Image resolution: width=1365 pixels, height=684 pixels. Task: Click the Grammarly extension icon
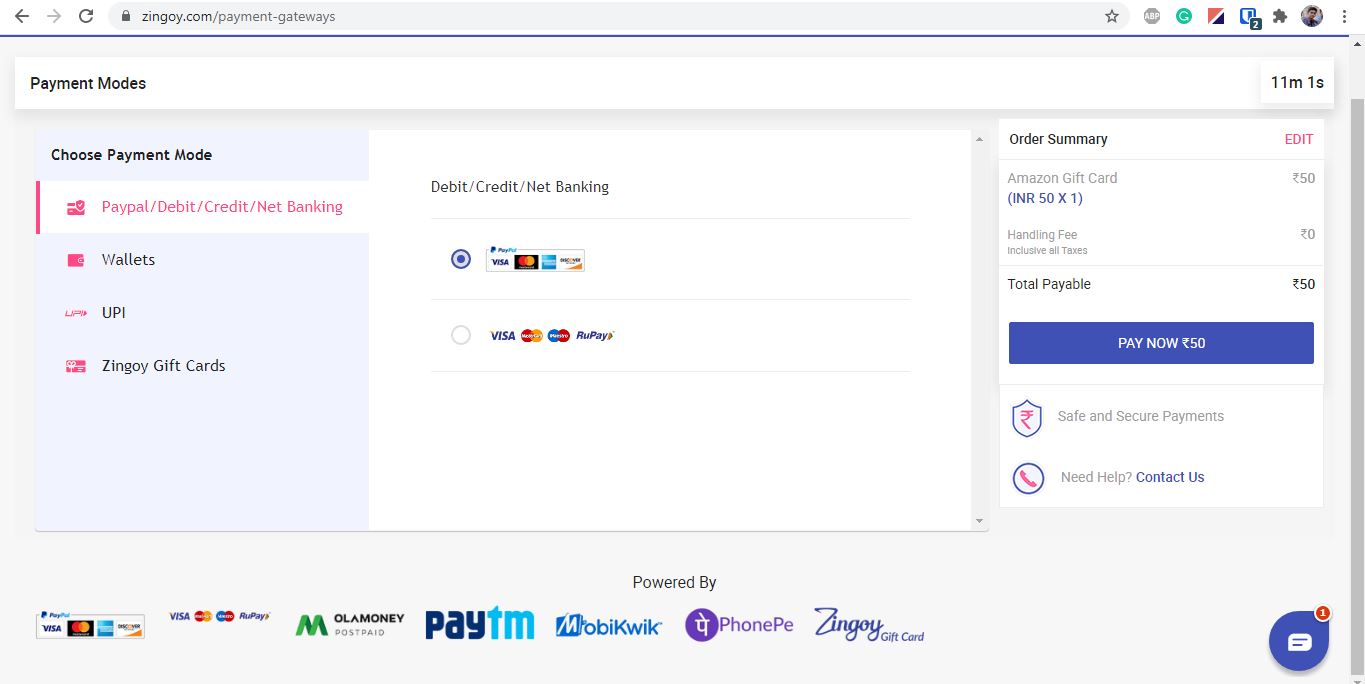(x=1183, y=16)
